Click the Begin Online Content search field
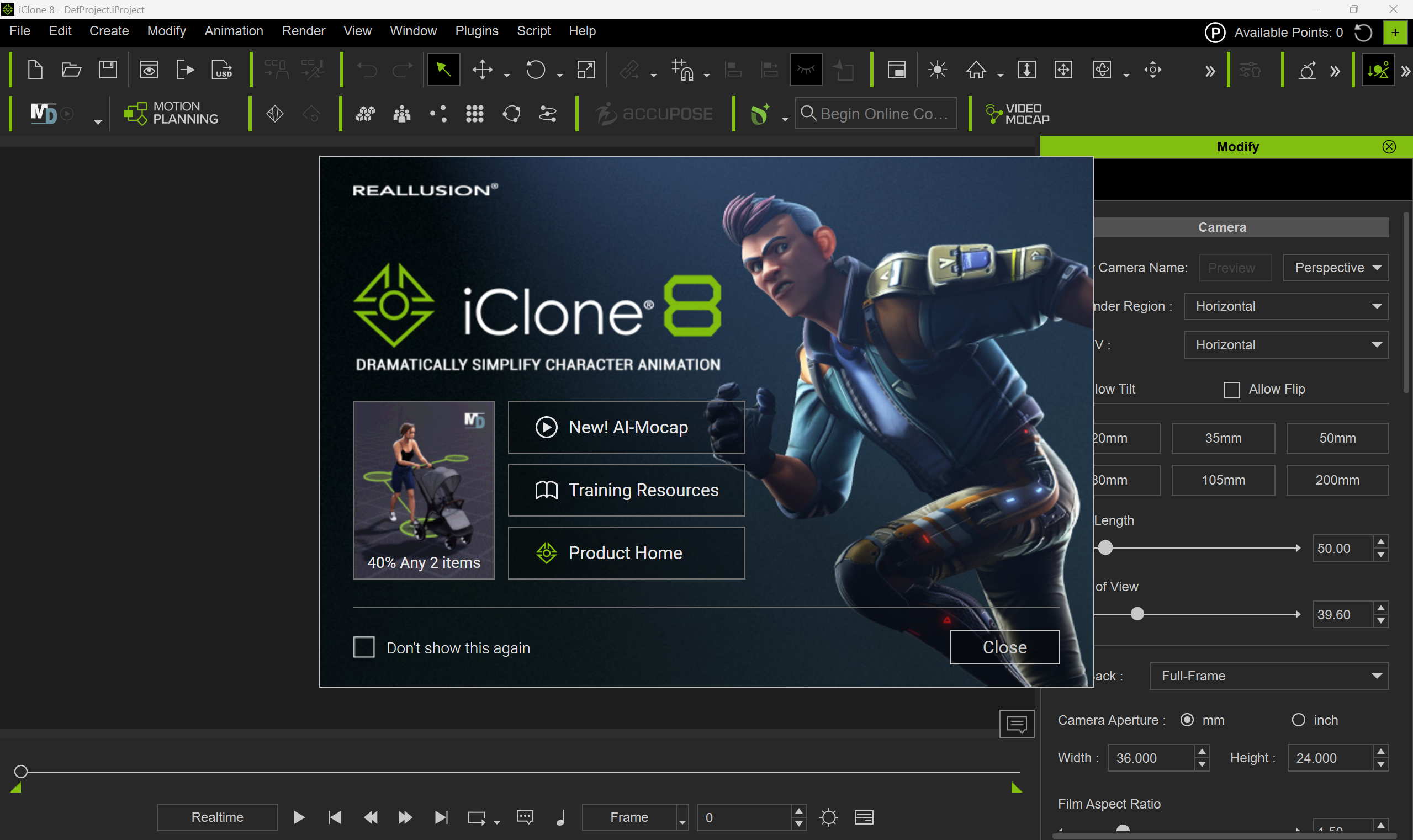This screenshot has height=840, width=1413. click(x=876, y=114)
